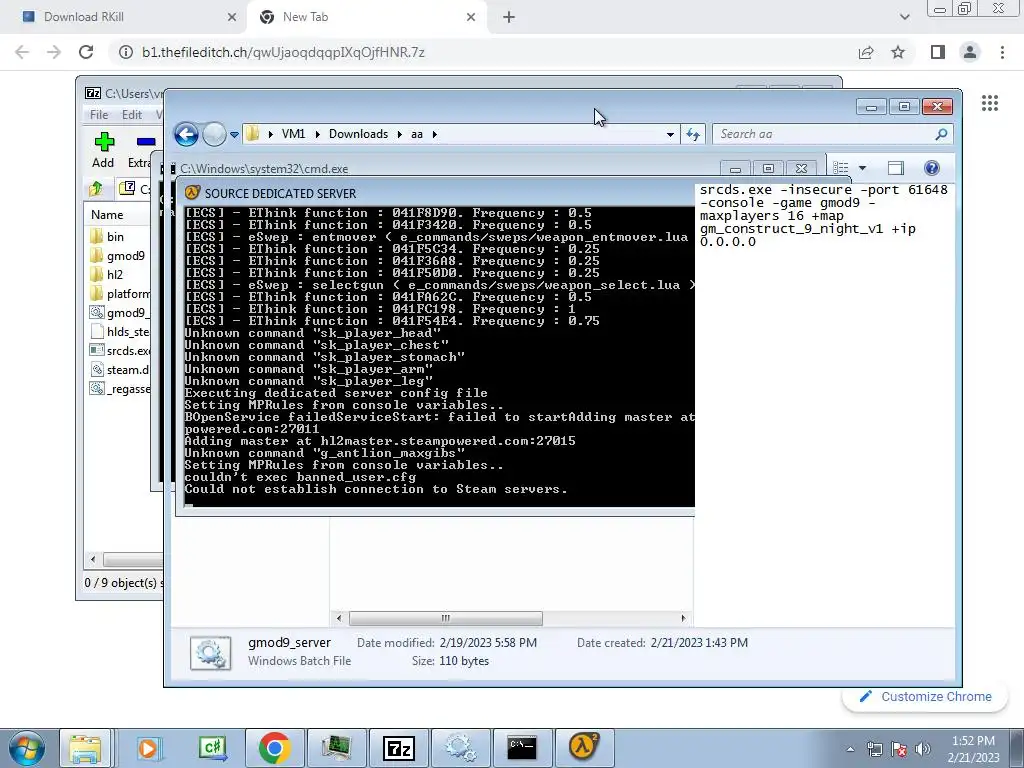
Task: Expand the arrow after aa breadcrumb
Action: tap(434, 134)
